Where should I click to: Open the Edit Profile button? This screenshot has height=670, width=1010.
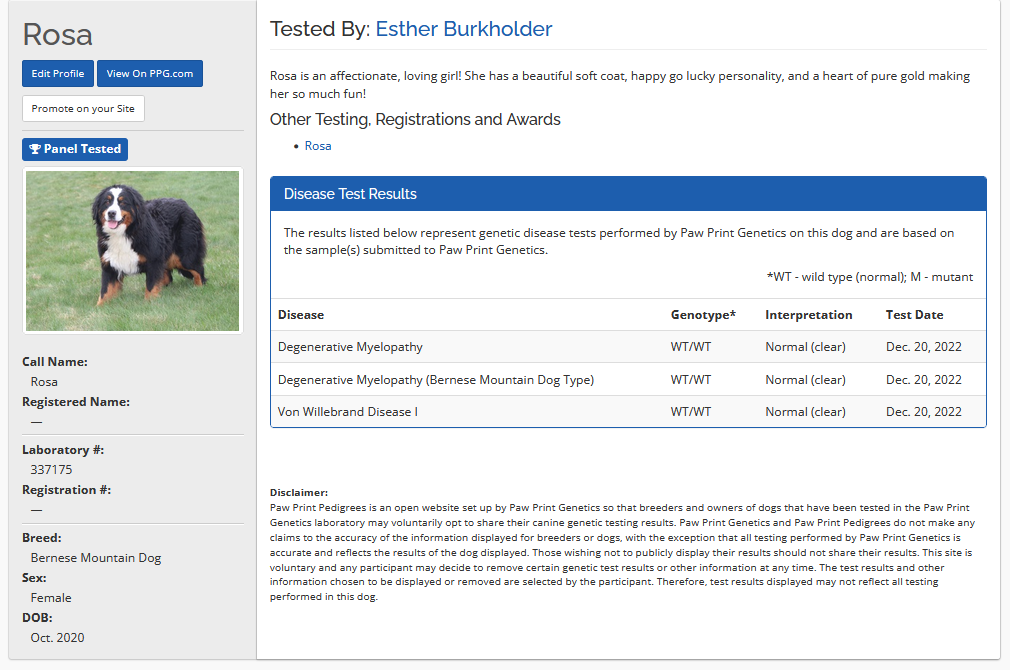point(58,74)
